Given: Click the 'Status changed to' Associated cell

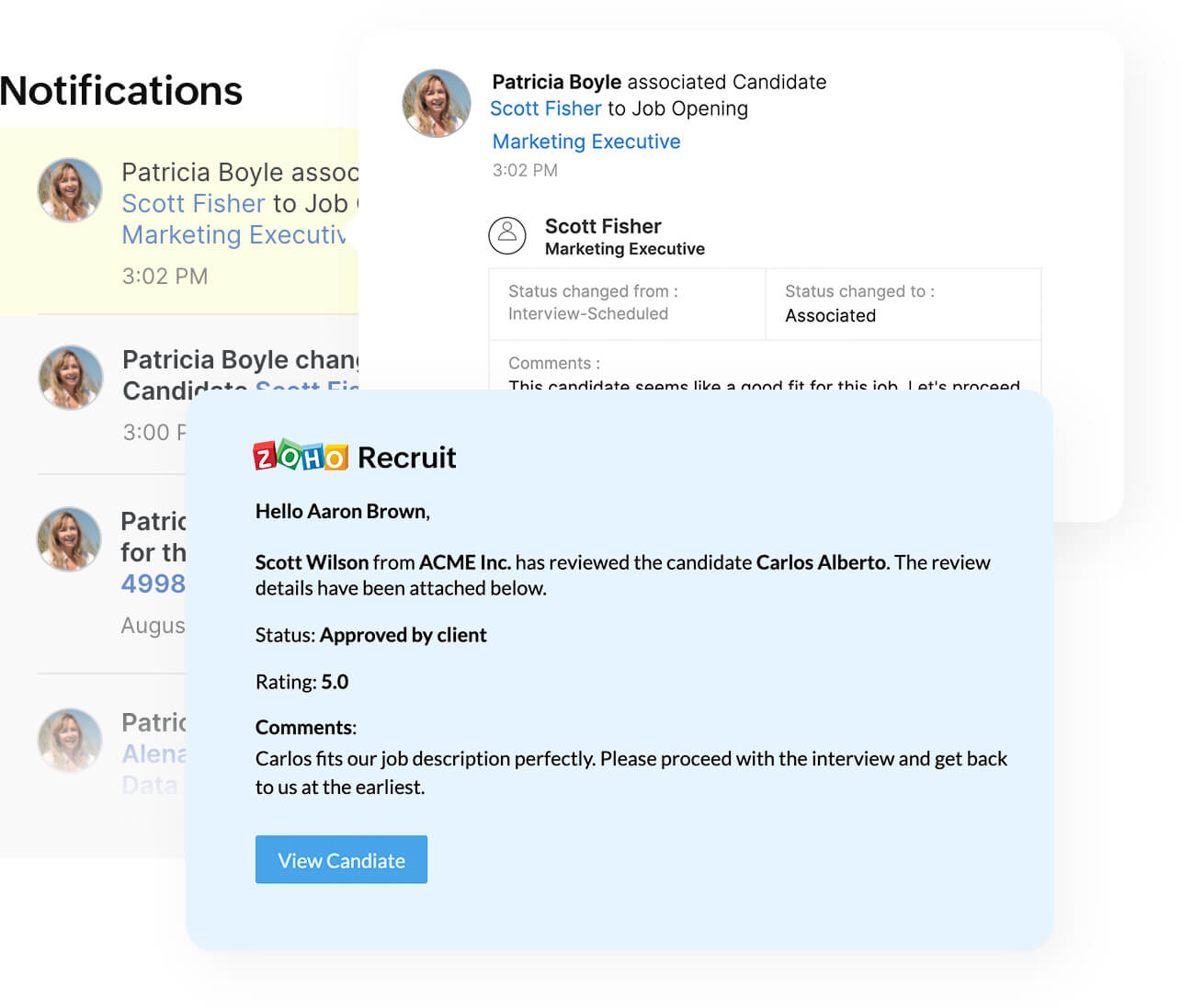Looking at the screenshot, I should (903, 304).
